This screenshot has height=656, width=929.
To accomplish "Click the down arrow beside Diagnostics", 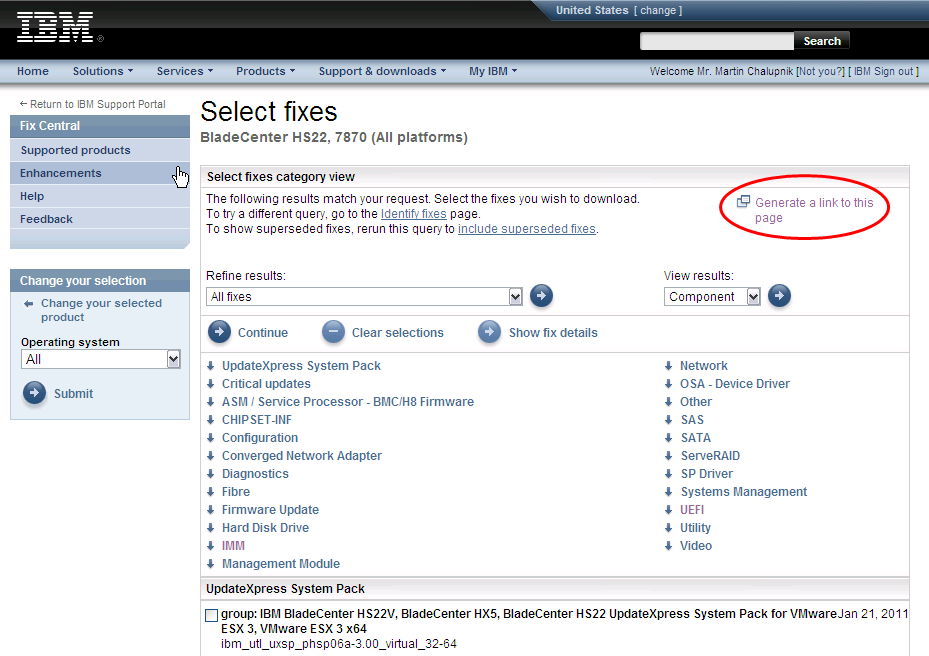I will 210,474.
